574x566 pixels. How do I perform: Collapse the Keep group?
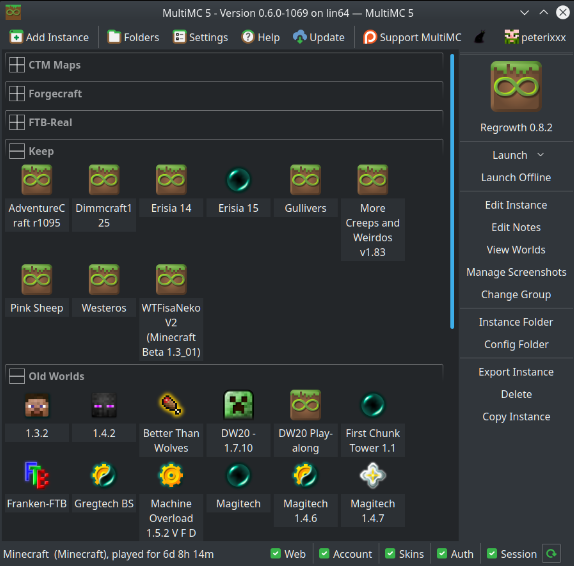point(17,151)
